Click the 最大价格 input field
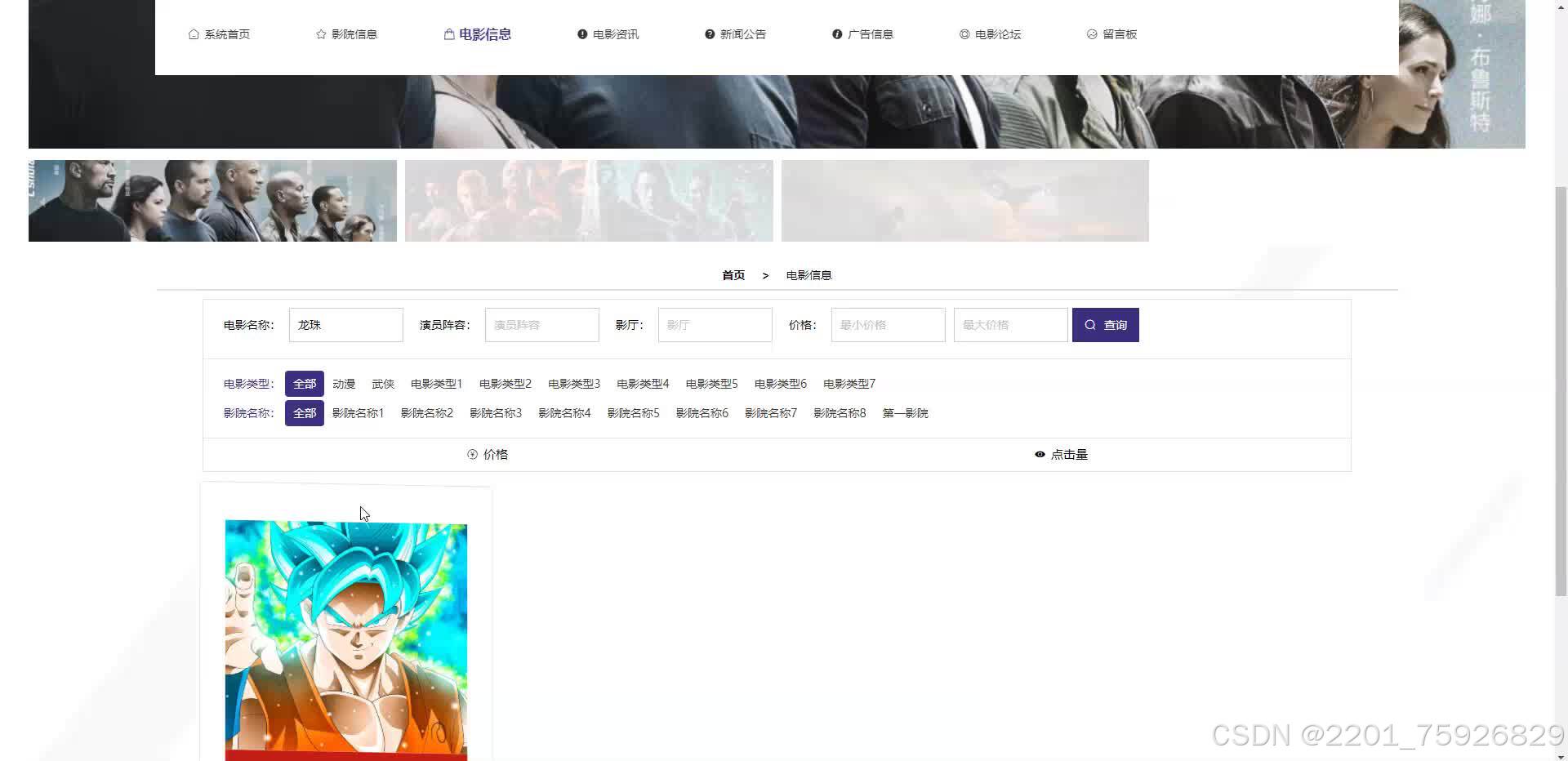The width and height of the screenshot is (1568, 761). point(1011,325)
